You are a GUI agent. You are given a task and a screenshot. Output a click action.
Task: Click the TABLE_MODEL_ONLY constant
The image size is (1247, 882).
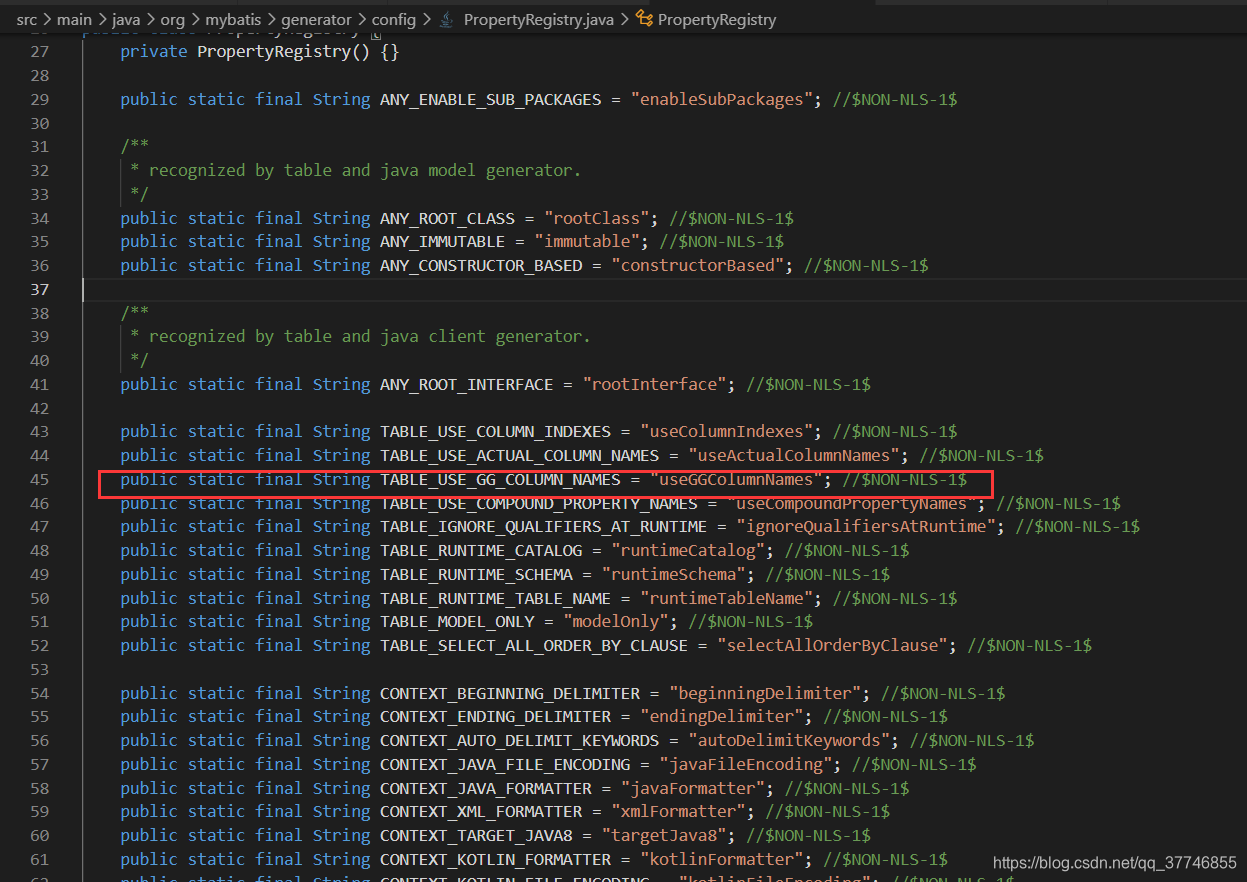[x=457, y=621]
